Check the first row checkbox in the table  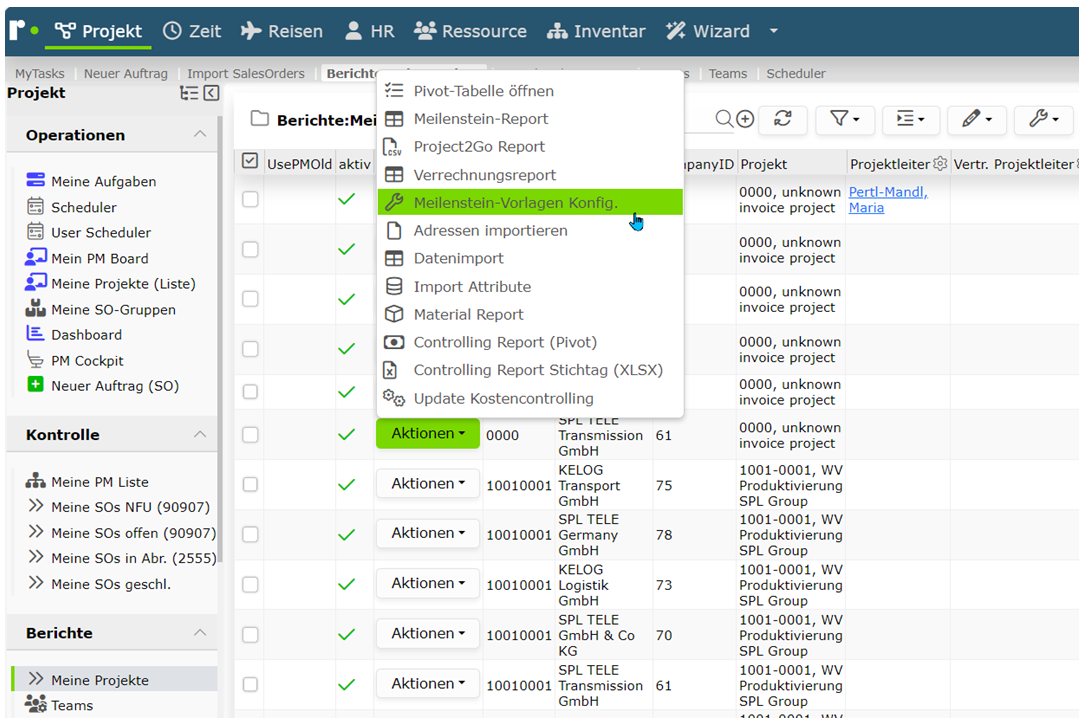(250, 199)
